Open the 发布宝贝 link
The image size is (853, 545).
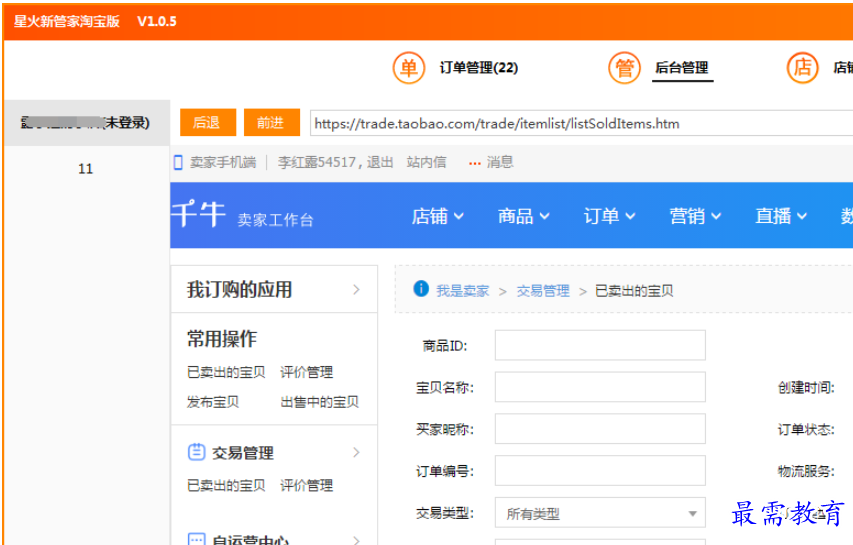pos(213,402)
